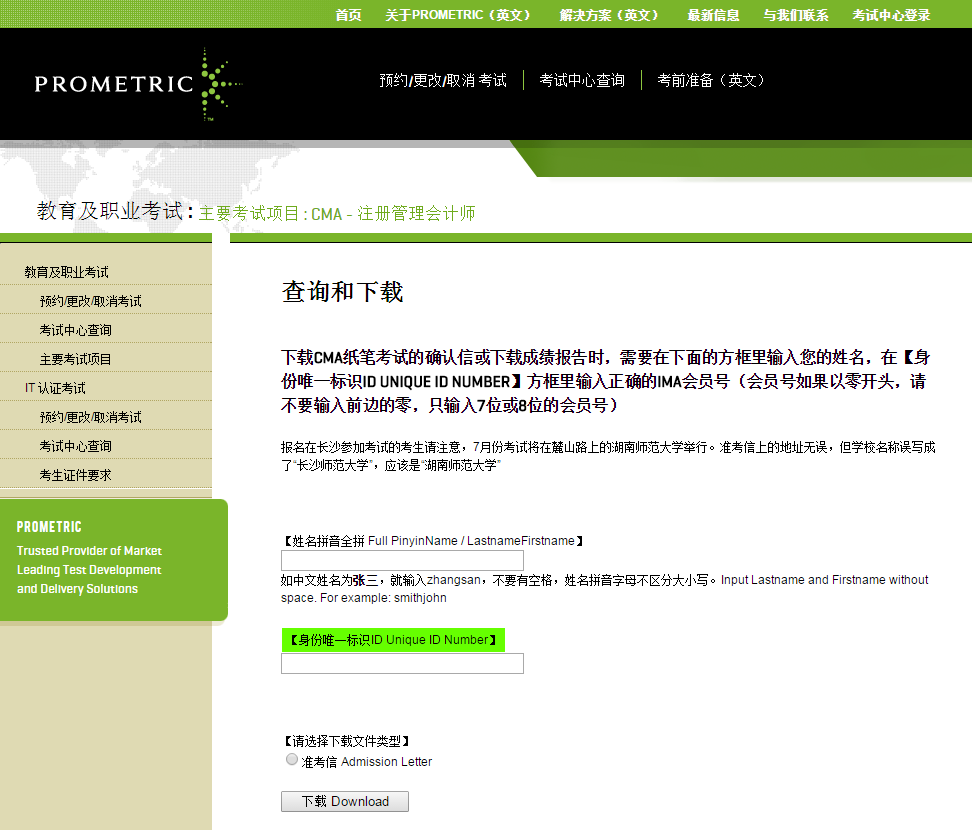Select the 准考信 Admission Letter radio button
The width and height of the screenshot is (972, 830).
(291, 759)
